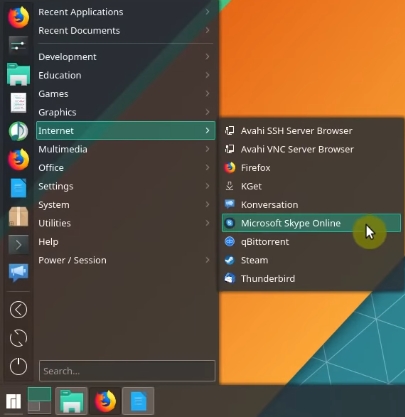Open the System menu category

click(125, 205)
